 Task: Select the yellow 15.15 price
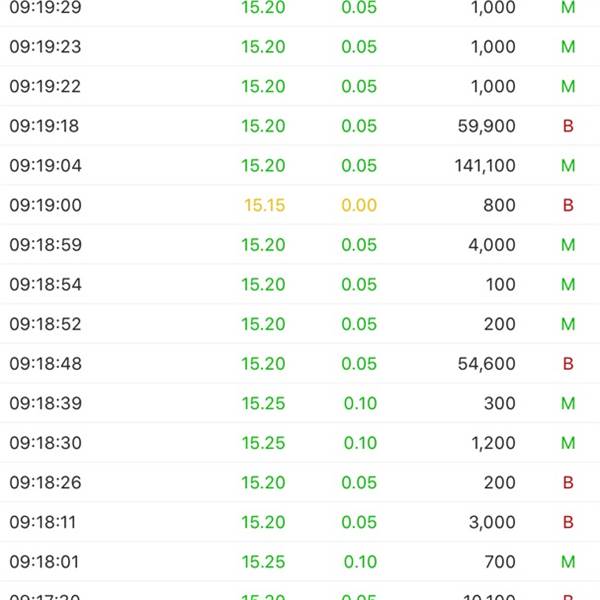click(264, 205)
